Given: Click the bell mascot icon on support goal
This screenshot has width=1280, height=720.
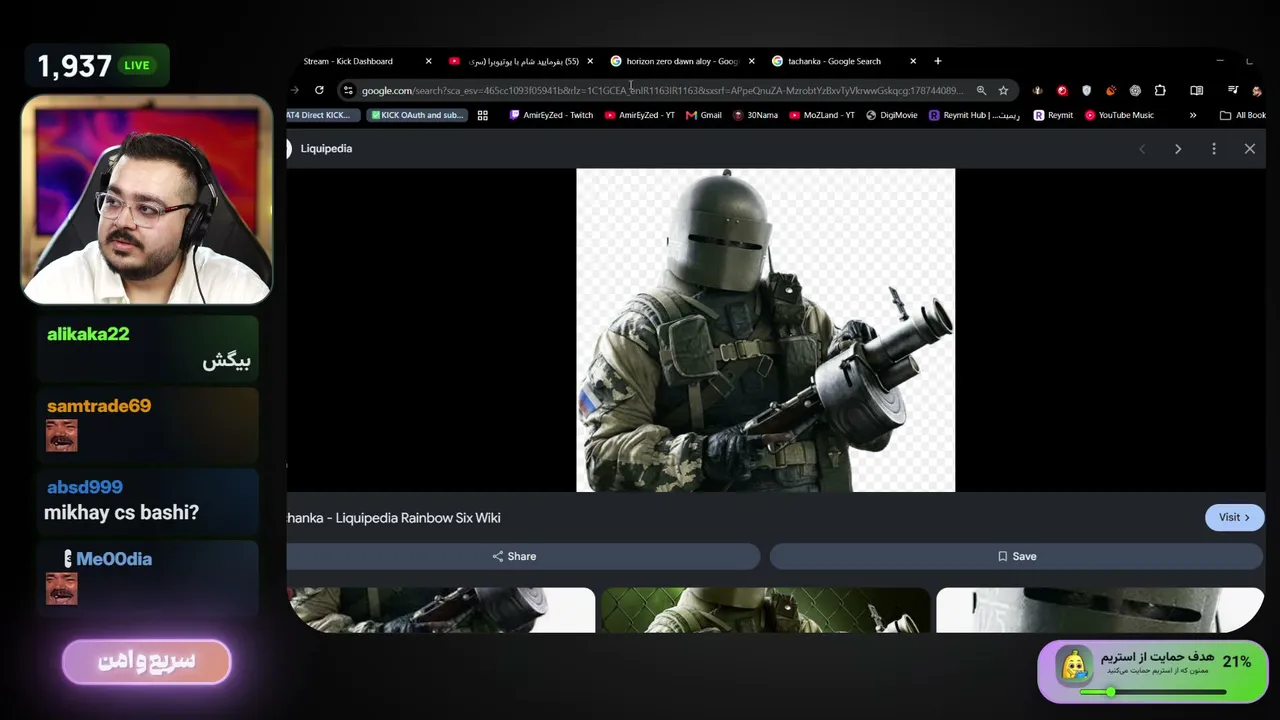Looking at the screenshot, I should [x=1075, y=665].
